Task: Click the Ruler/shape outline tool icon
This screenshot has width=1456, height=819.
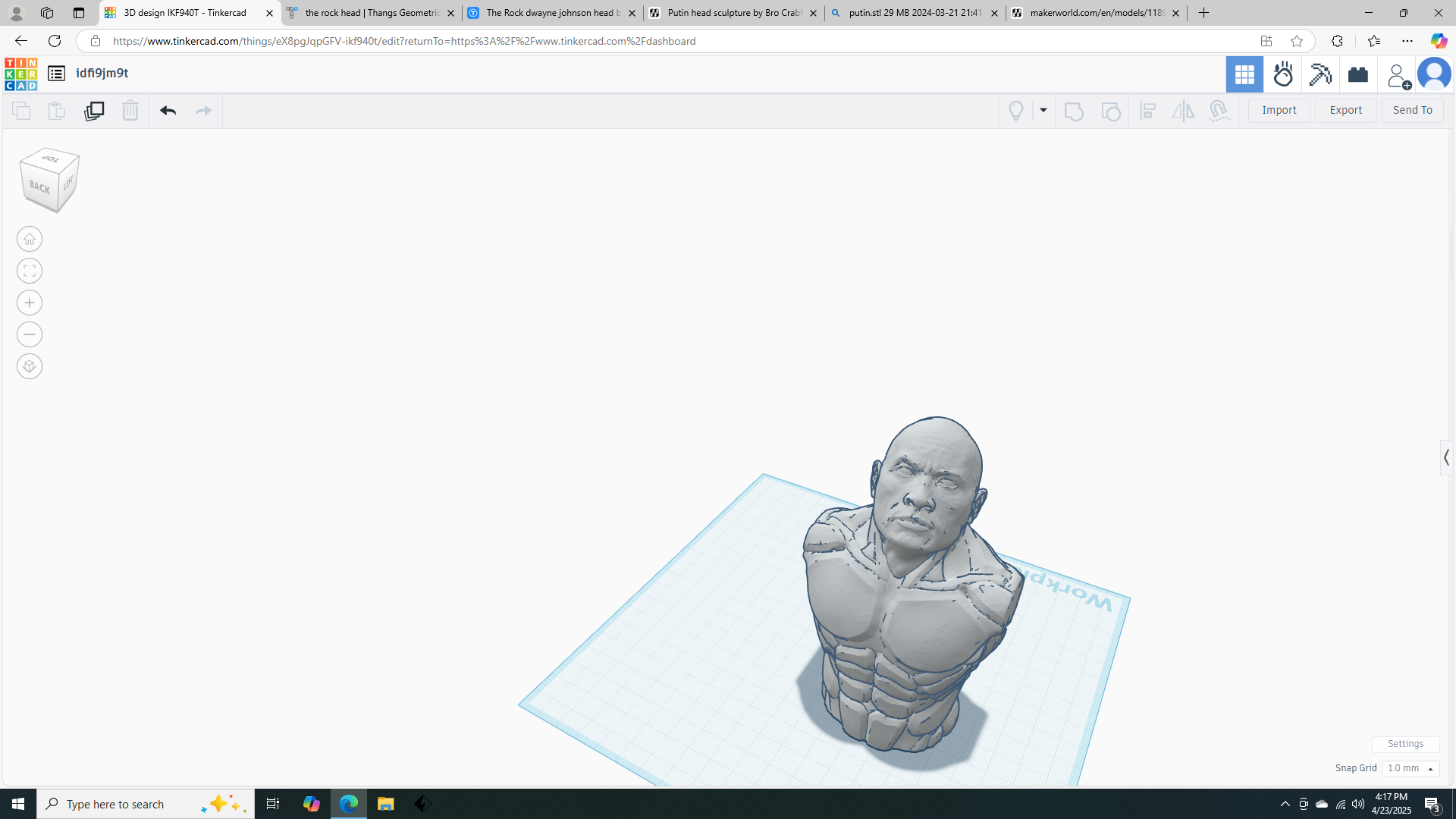Action: coord(1111,111)
